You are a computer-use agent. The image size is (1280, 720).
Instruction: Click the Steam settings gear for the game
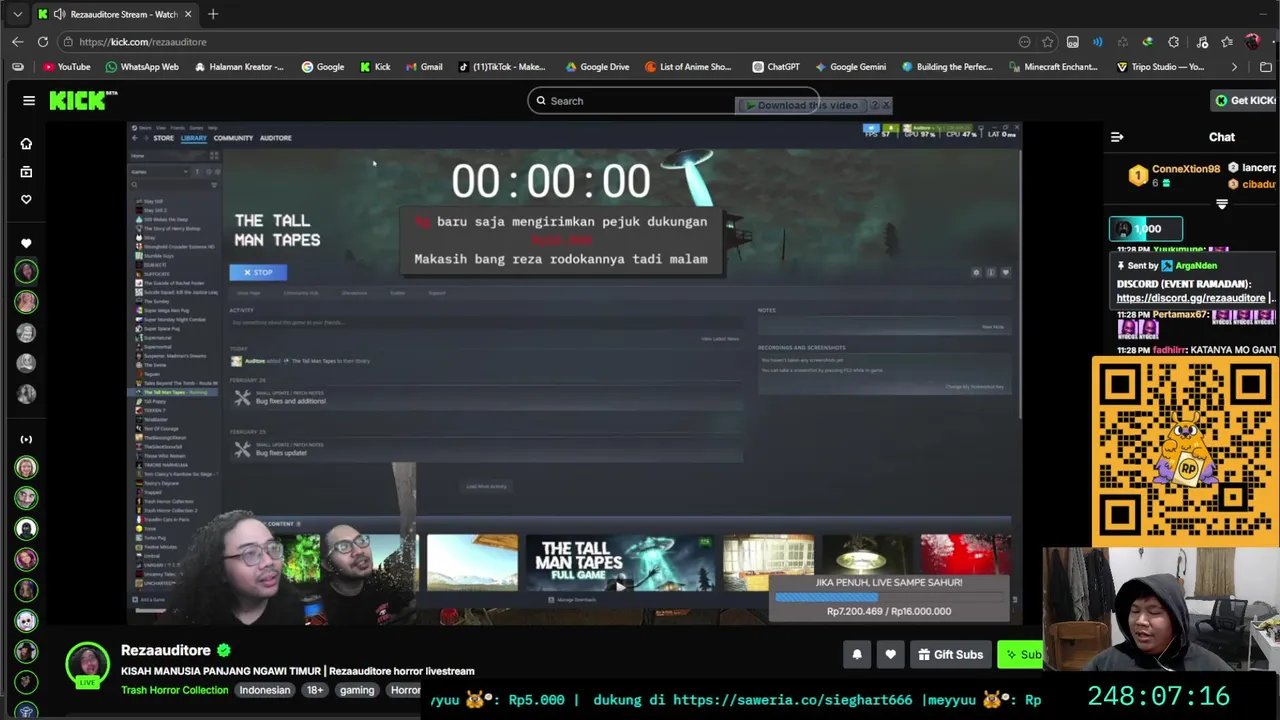[976, 272]
